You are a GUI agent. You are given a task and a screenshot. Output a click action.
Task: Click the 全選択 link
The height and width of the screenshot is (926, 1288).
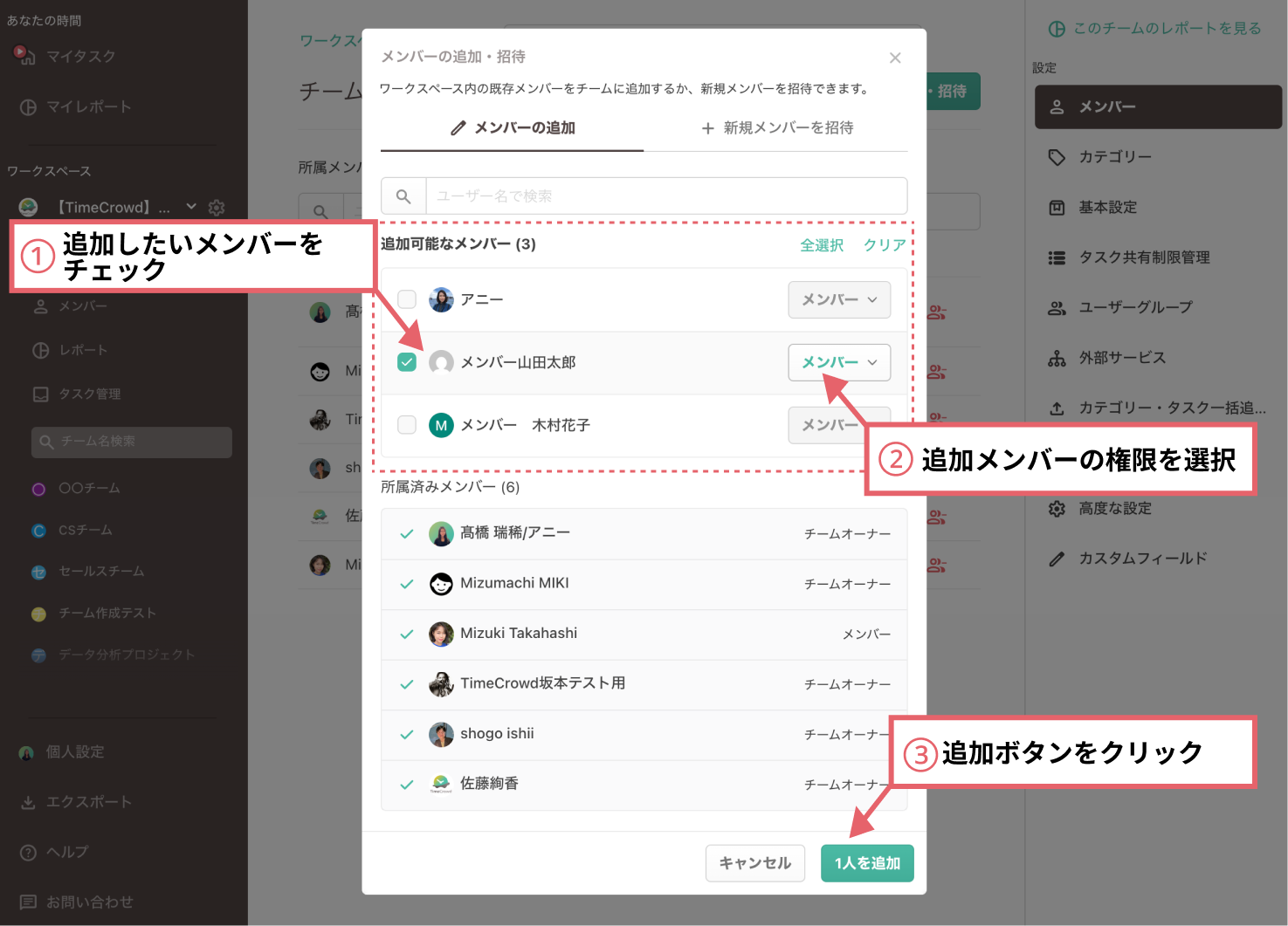pos(821,245)
